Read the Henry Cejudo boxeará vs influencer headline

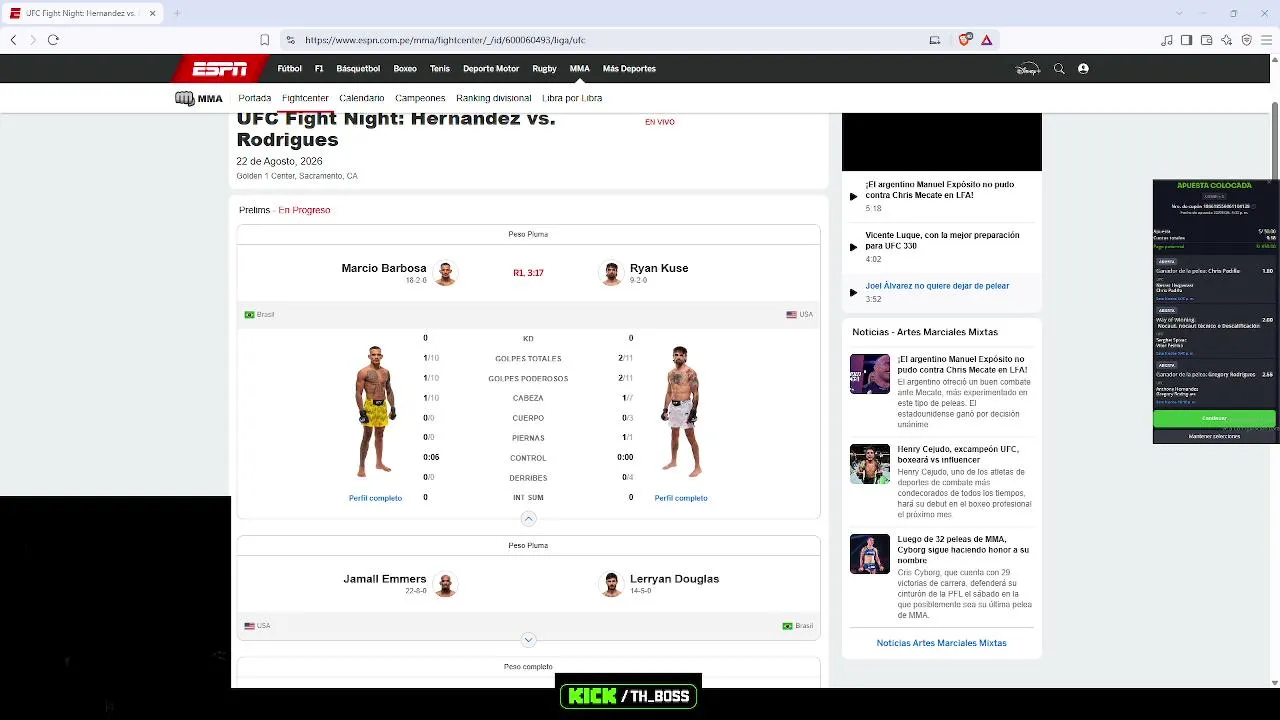(958, 454)
